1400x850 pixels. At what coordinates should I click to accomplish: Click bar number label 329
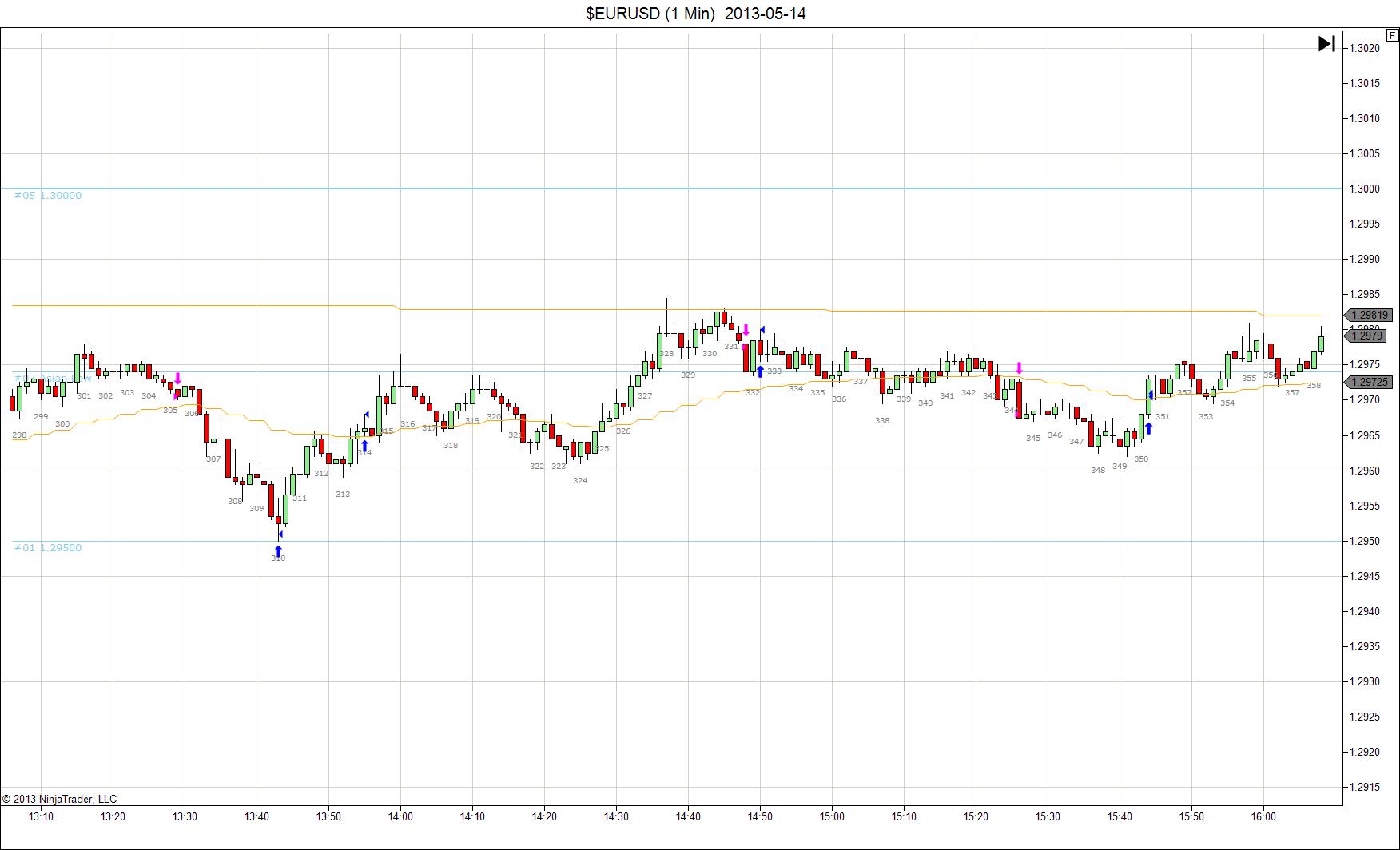pyautogui.click(x=688, y=375)
